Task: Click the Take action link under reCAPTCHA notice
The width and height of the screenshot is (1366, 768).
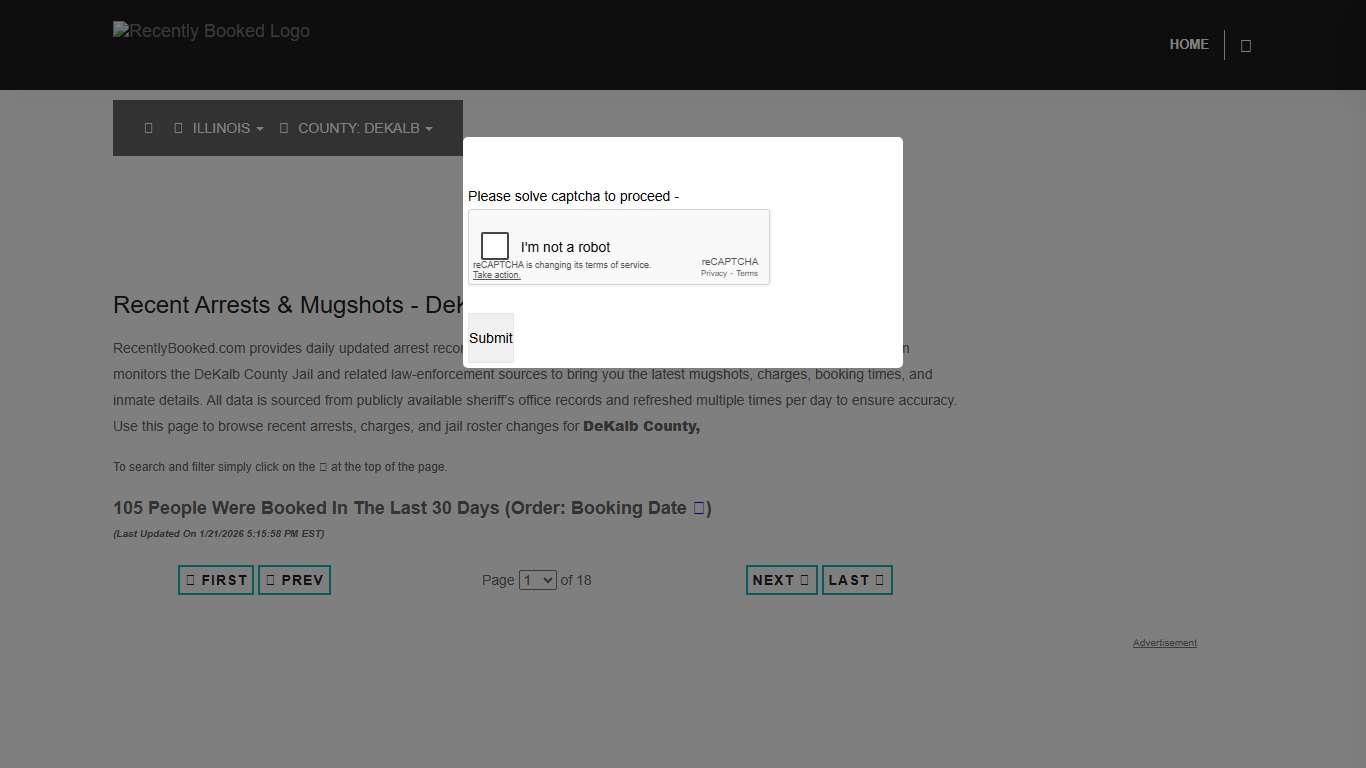Action: coord(496,275)
